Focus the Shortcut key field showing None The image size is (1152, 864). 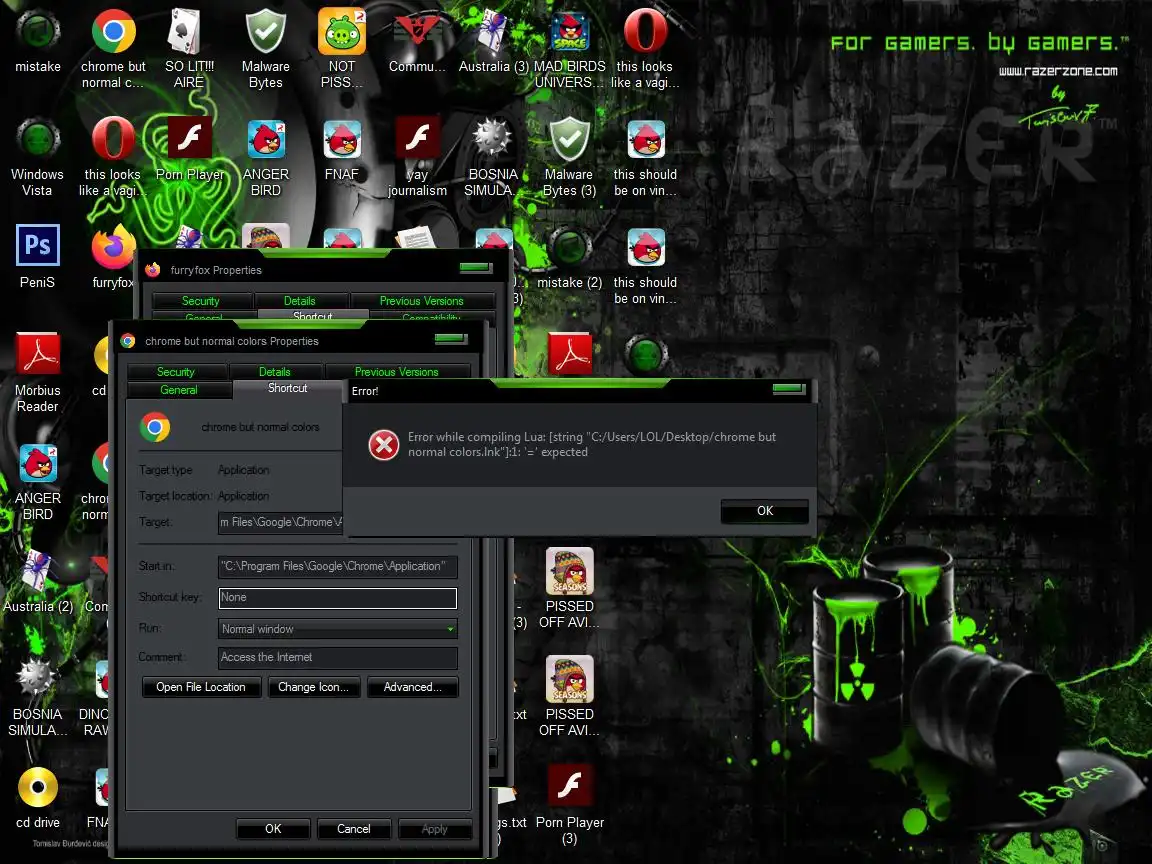(x=338, y=597)
